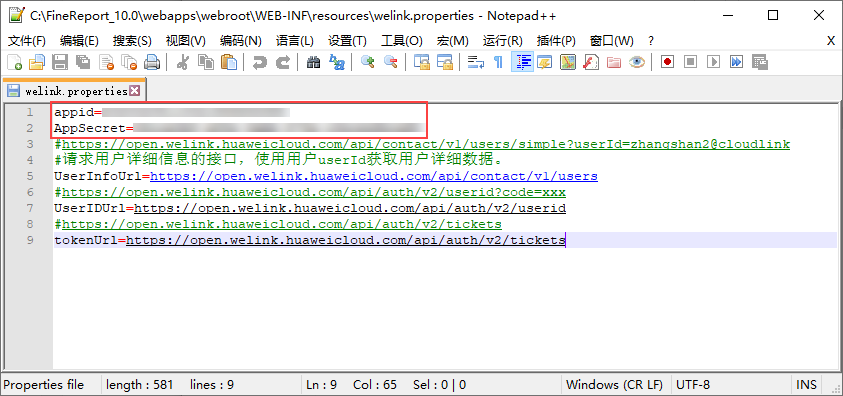Toggle synchronize horizontal scrolling
Screen dimensions: 843x396
point(445,62)
